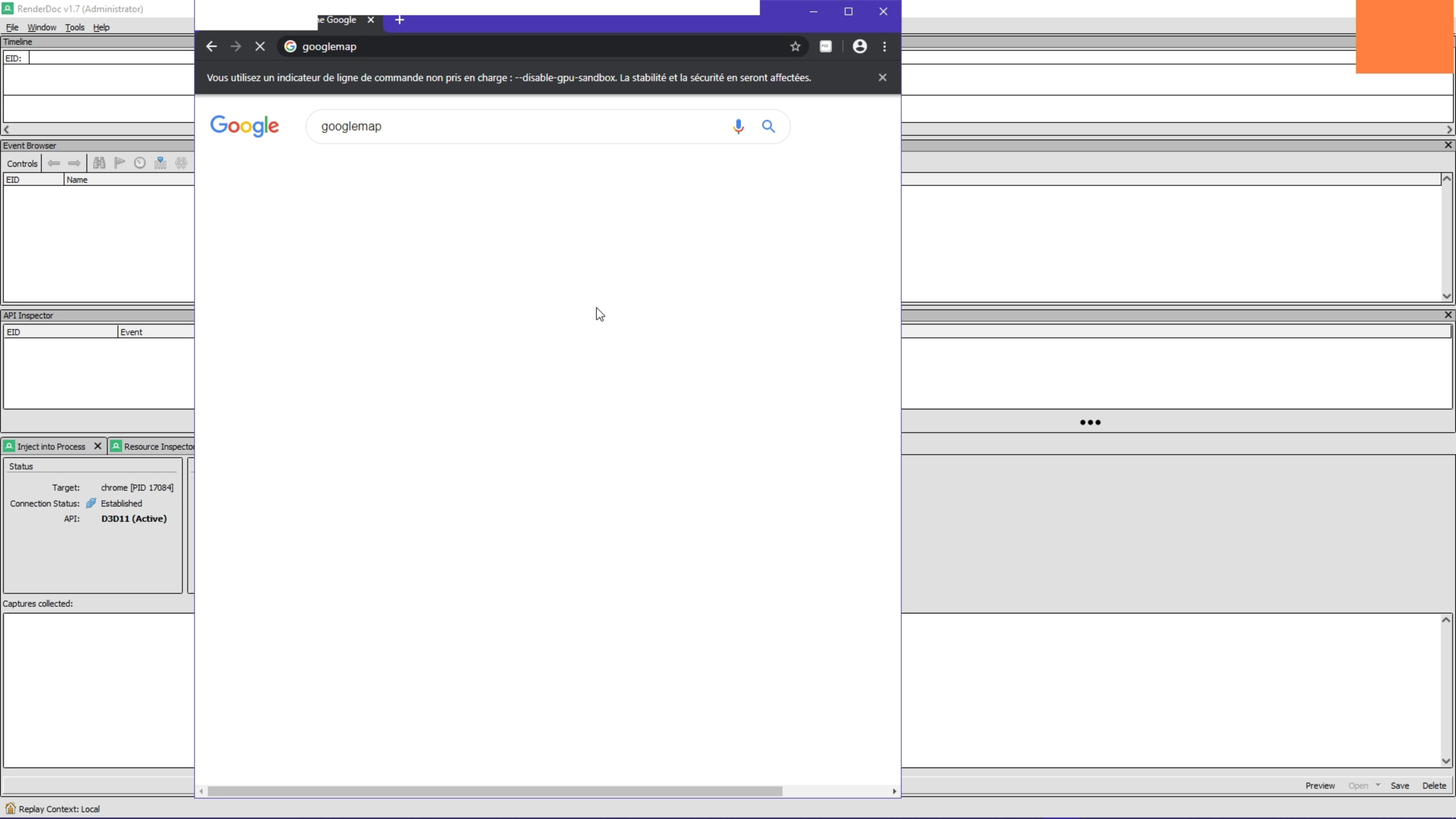This screenshot has height=819, width=1456.
Task: Open the Chrome profile account icon
Action: point(860,46)
